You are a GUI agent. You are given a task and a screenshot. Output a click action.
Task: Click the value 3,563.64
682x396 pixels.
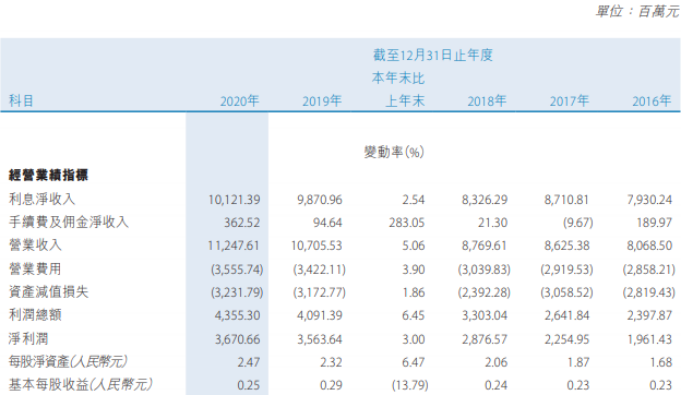point(320,339)
